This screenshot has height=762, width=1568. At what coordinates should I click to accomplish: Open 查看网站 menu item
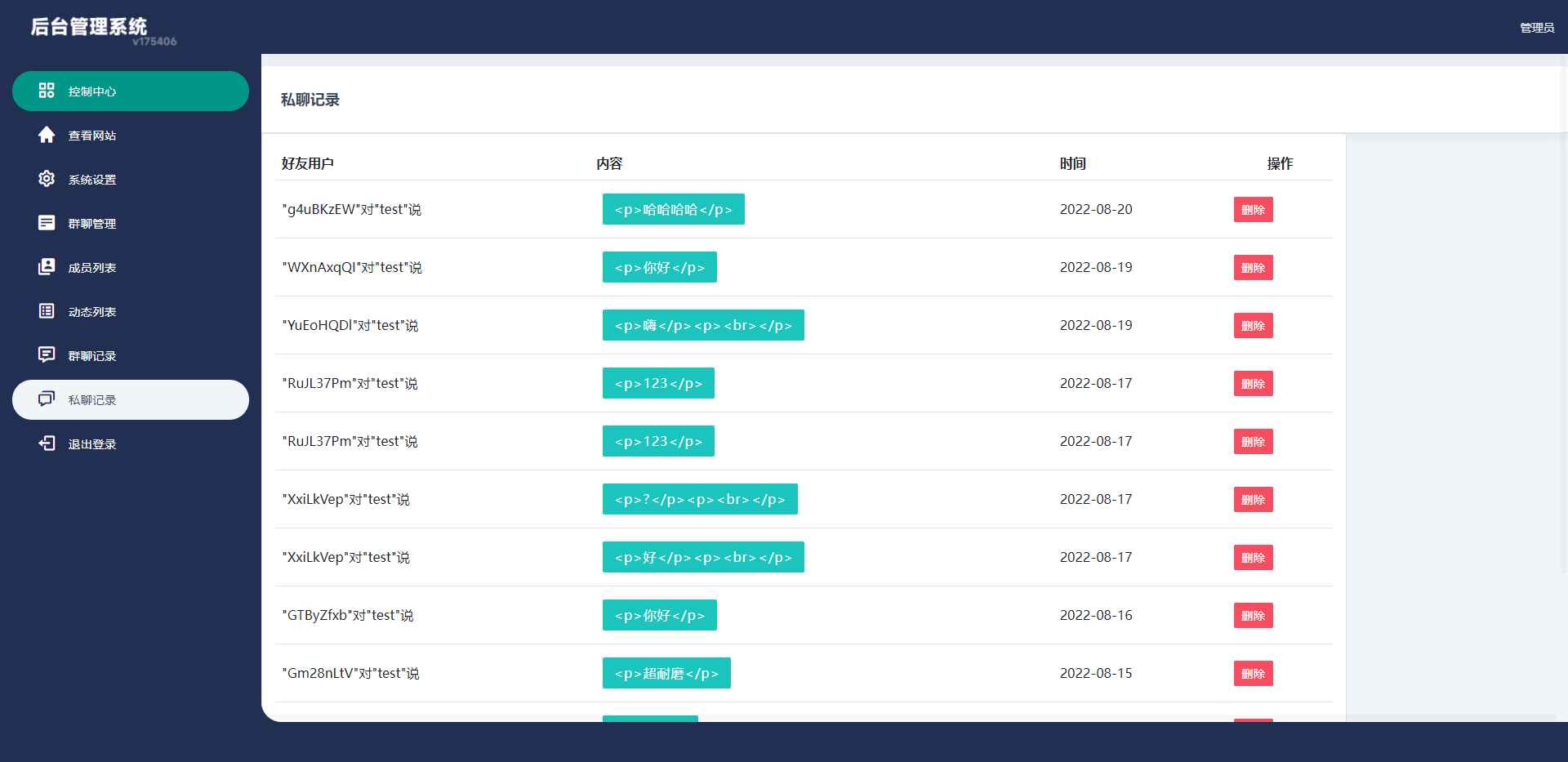coord(131,135)
